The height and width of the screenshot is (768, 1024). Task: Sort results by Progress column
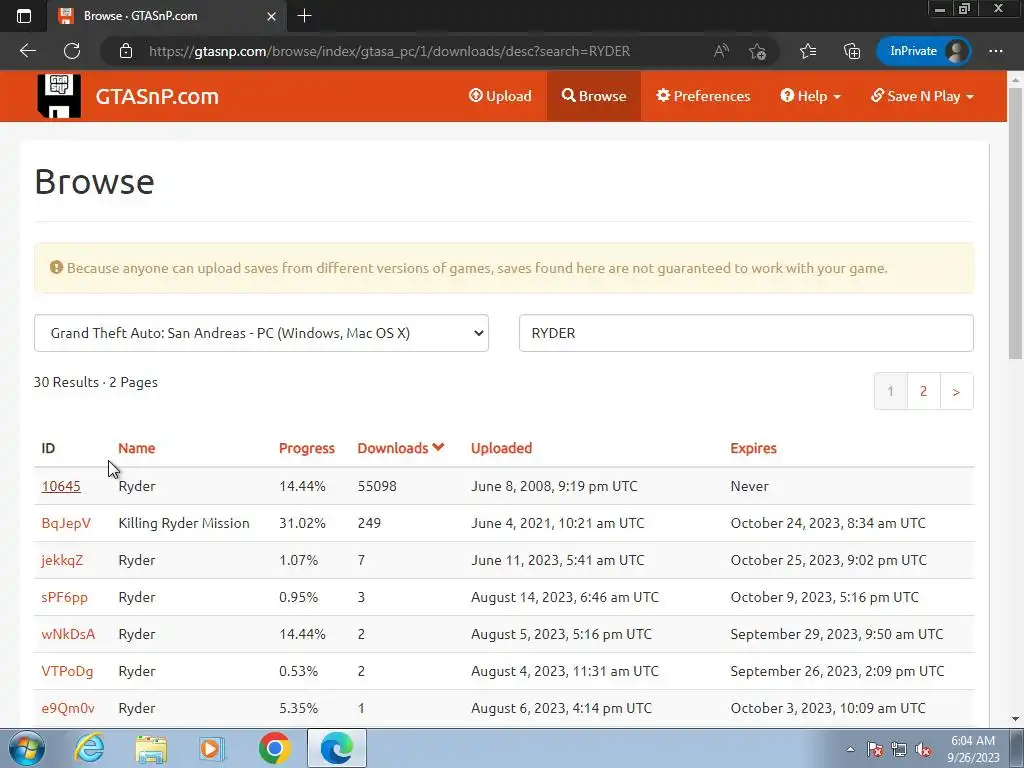pyautogui.click(x=306, y=448)
